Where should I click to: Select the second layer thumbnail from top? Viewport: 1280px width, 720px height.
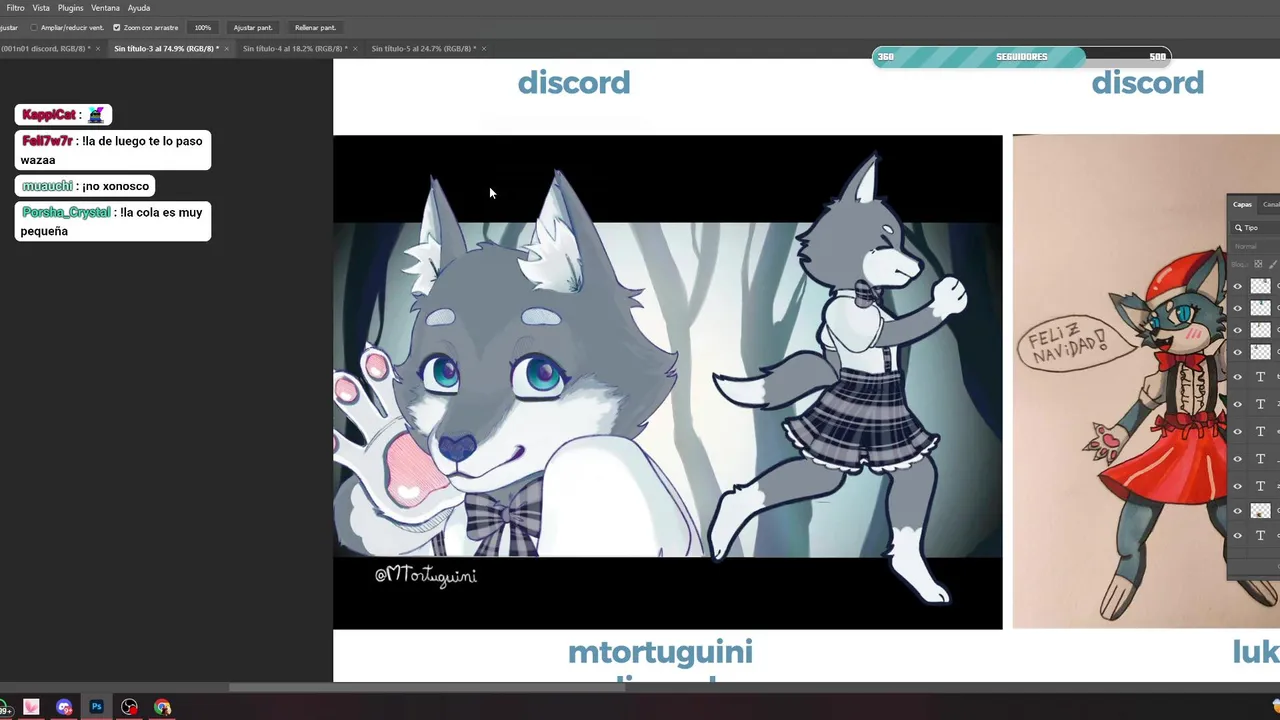pos(1260,308)
